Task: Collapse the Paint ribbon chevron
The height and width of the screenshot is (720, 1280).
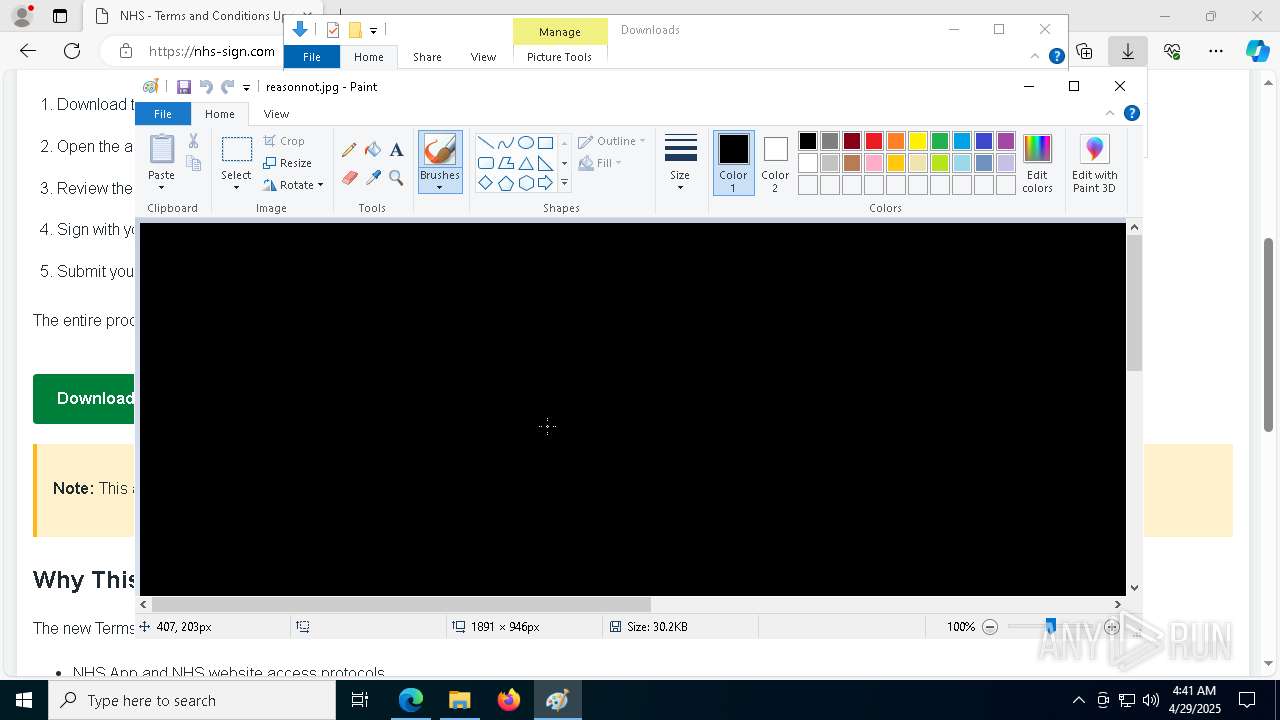Action: [x=1109, y=113]
